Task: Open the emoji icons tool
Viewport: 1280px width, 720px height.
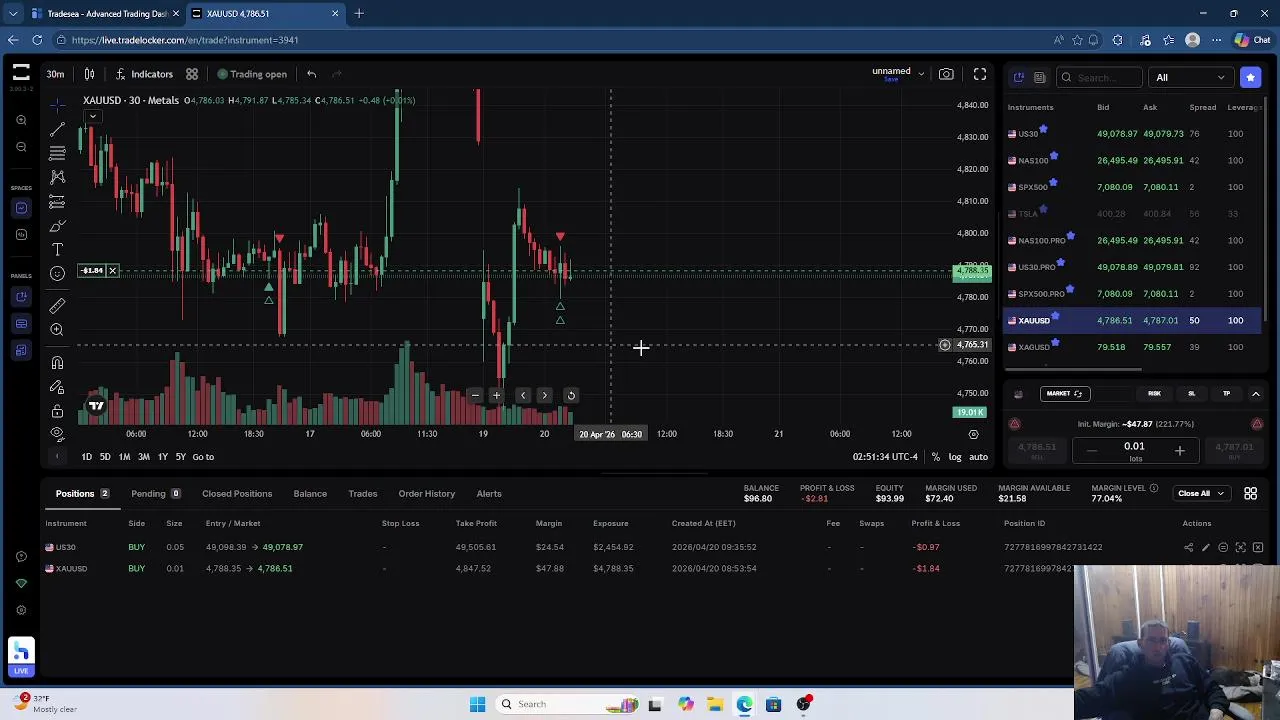Action: (57, 273)
